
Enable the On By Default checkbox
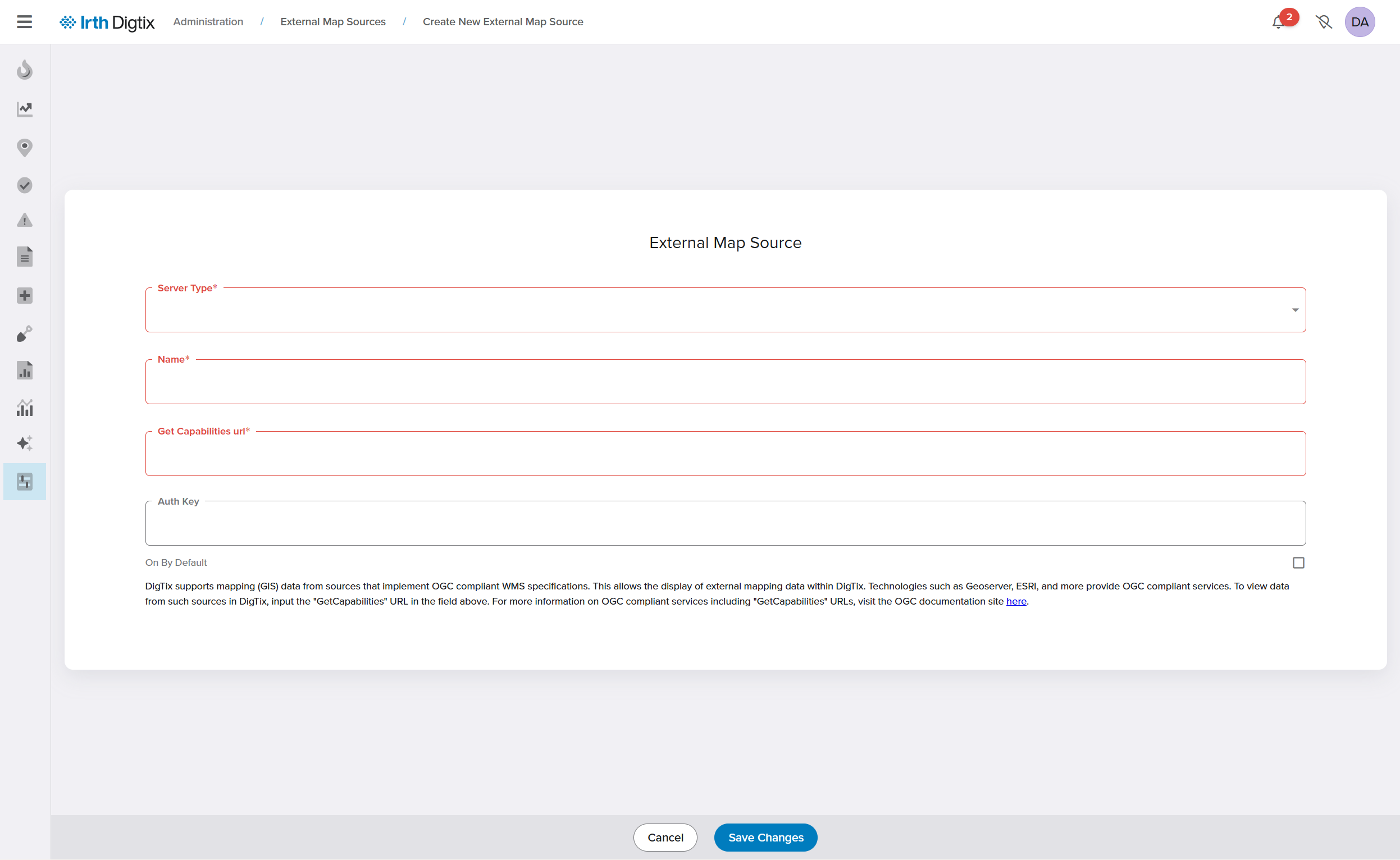point(1298,562)
